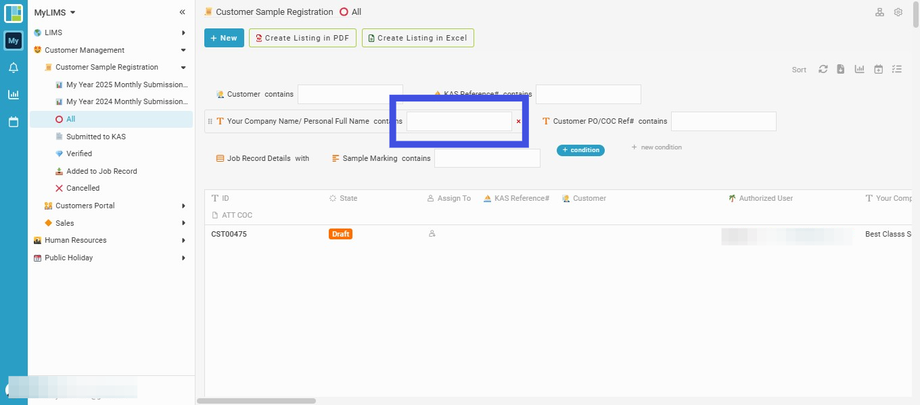Screen dimensions: 920x405
Task: Collapse Customer Sample Registration subsection
Action: 184,68
